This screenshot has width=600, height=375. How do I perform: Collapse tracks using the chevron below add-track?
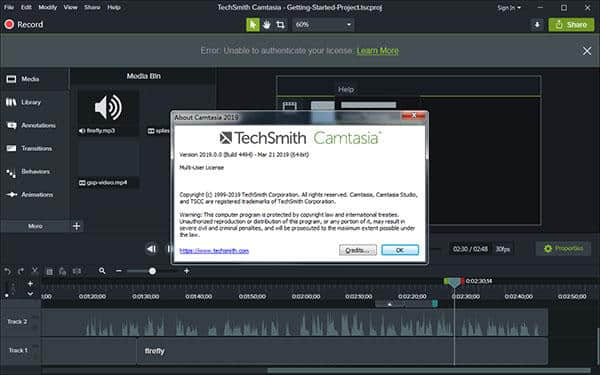pyautogui.click(x=30, y=294)
